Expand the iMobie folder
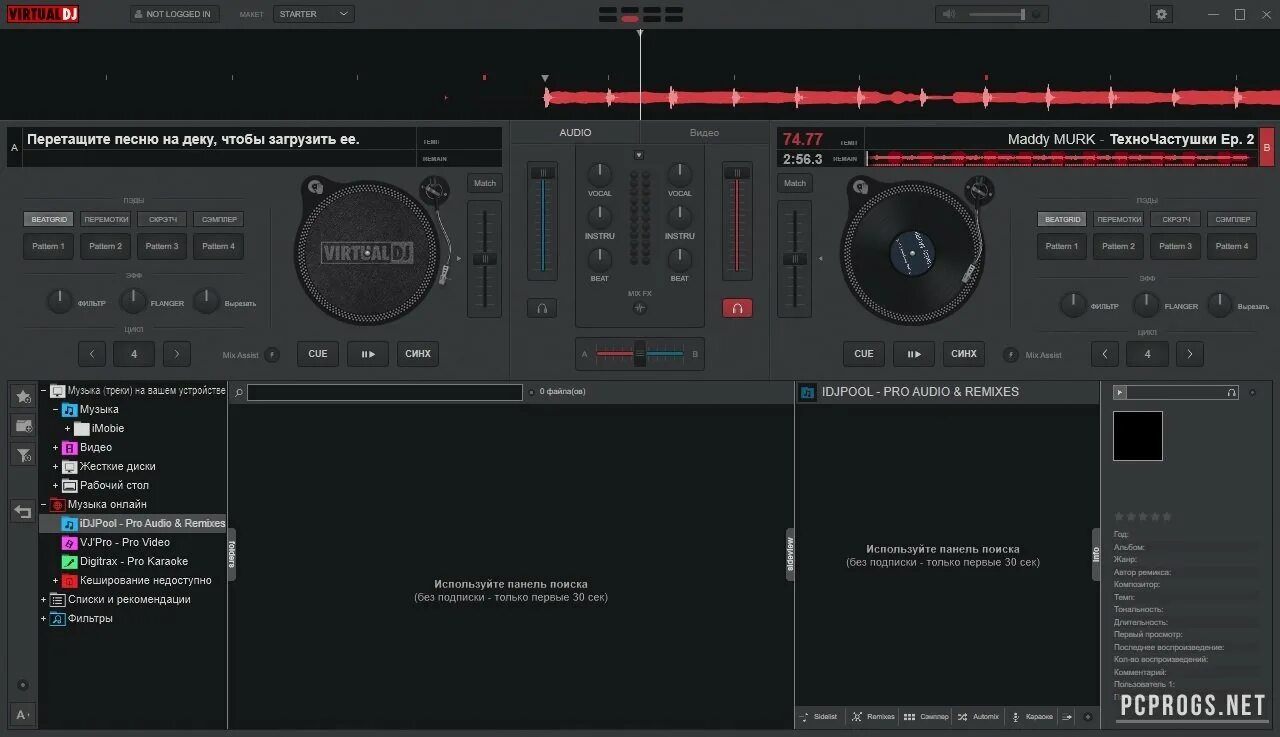 (x=68, y=429)
